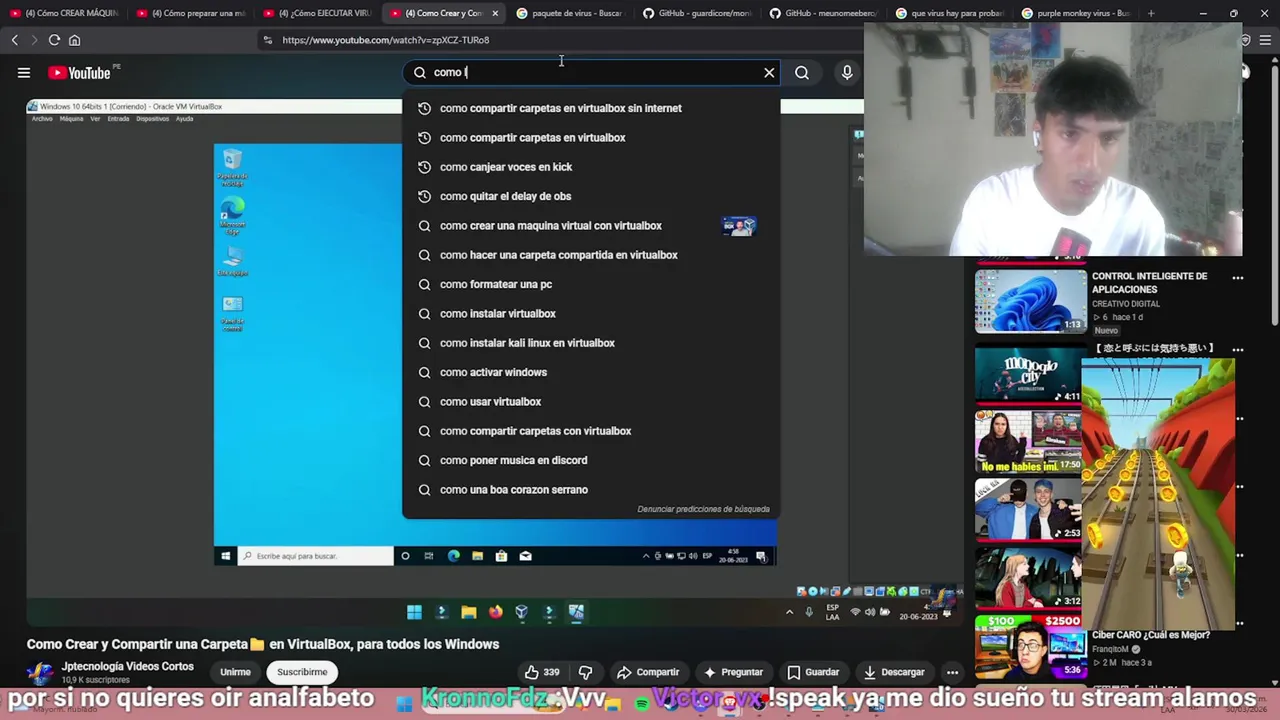
Task: Go back with browser back arrow
Action: [14, 40]
